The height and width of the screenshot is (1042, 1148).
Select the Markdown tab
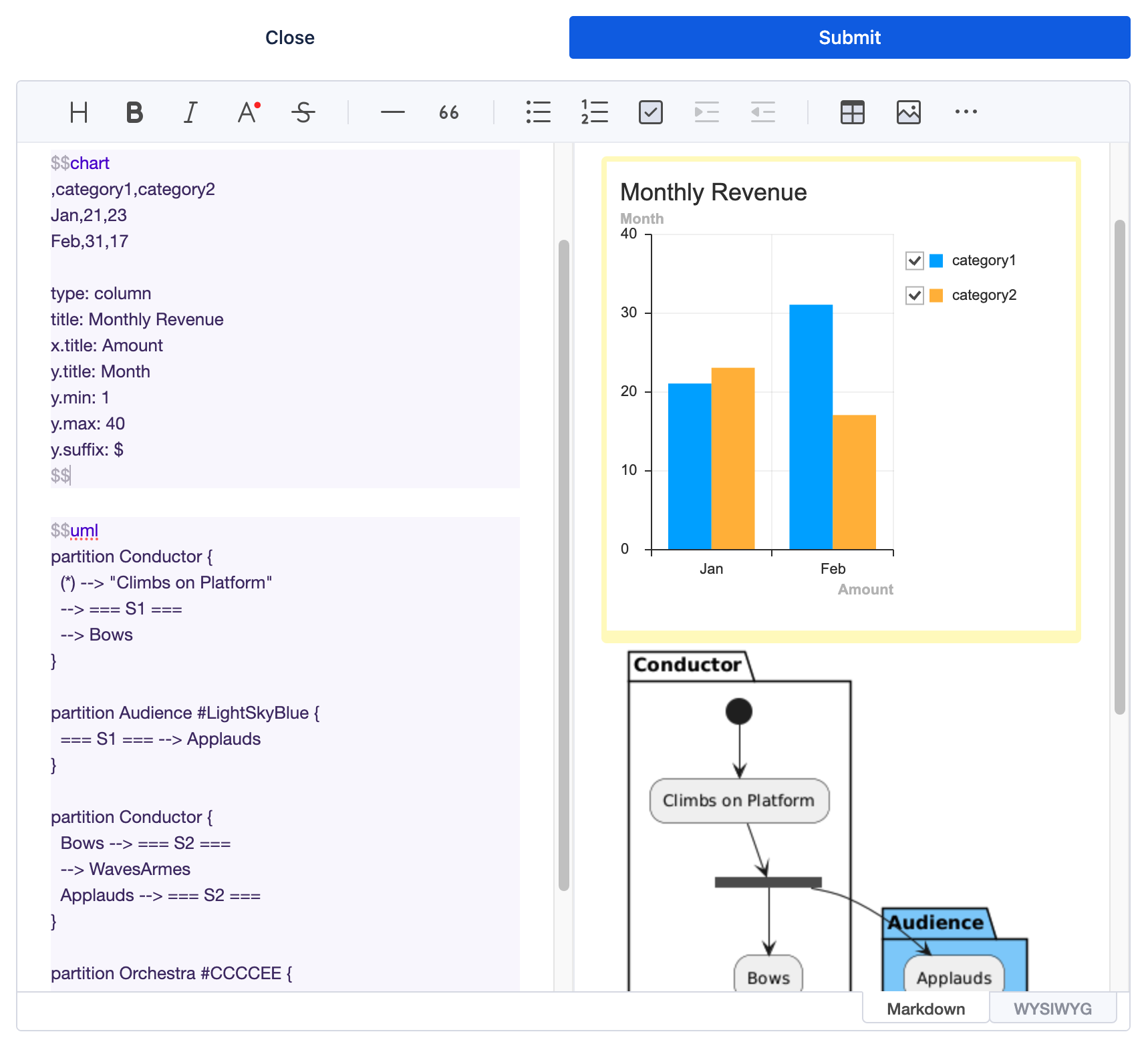[x=925, y=1009]
